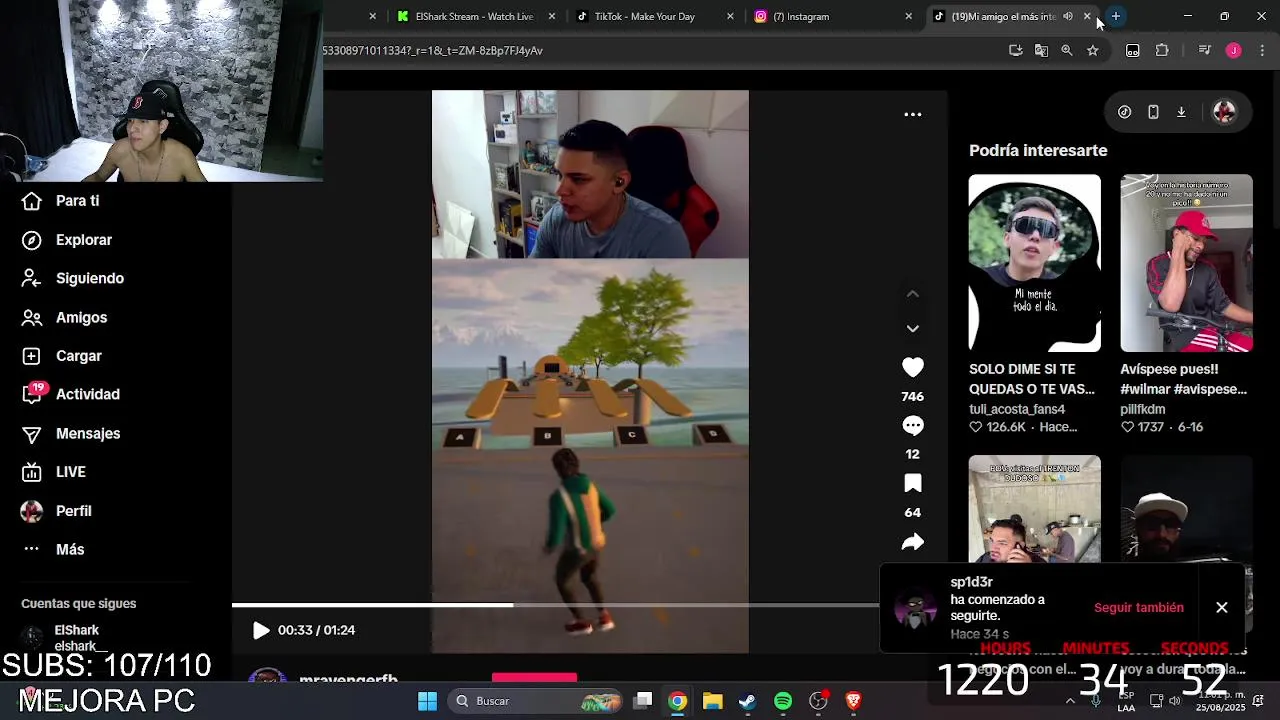
Task: Open the LIVE section
Action: (55, 472)
